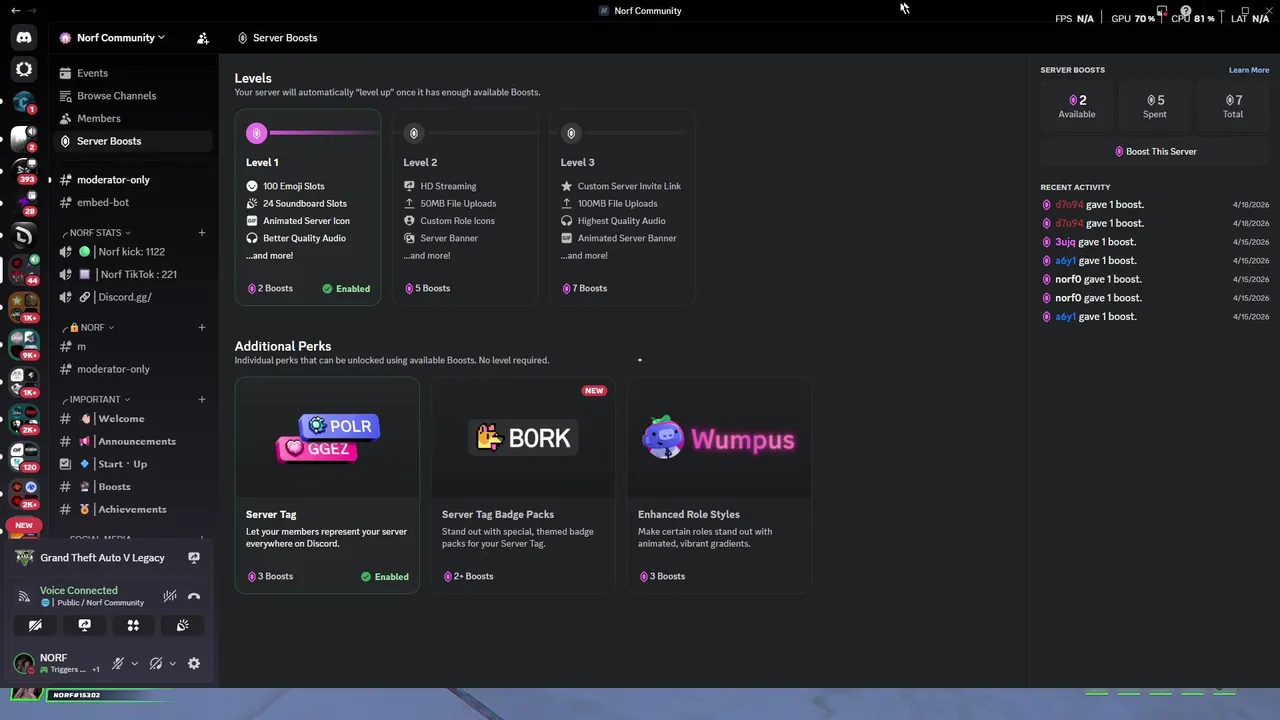Click the Wumpus role style thumbnail

click(x=719, y=438)
